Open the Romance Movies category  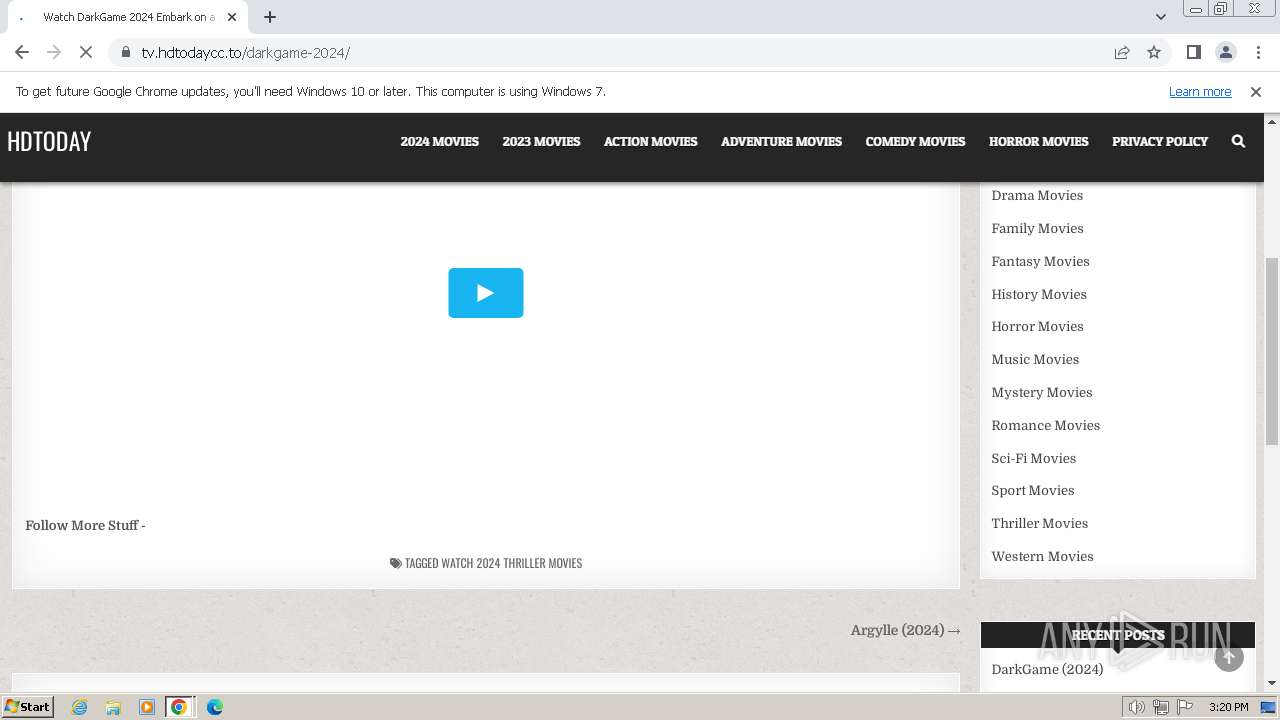(1045, 425)
